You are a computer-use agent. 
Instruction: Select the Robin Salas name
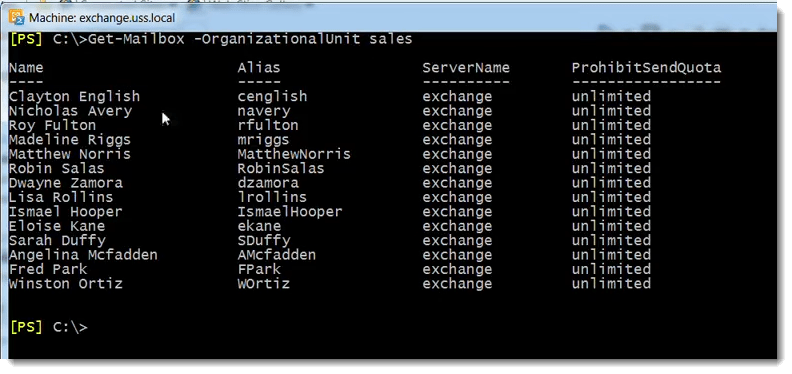(x=57, y=168)
